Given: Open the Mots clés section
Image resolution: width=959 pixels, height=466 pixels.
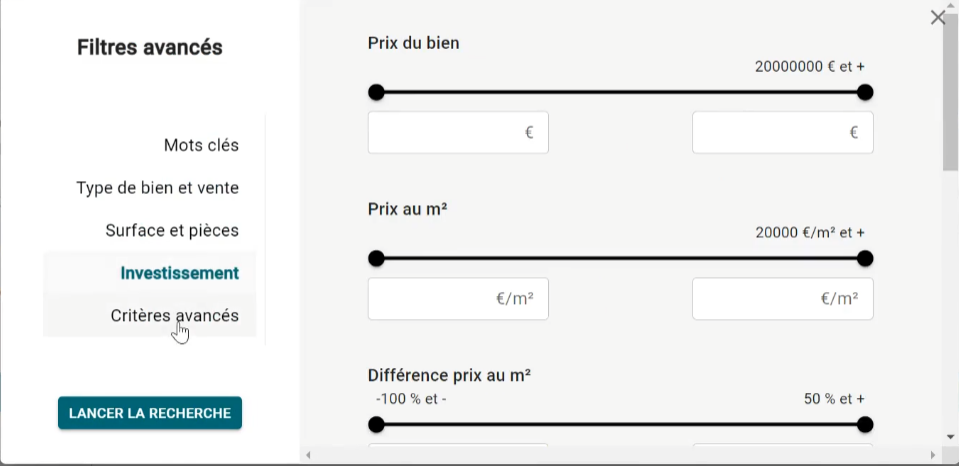Looking at the screenshot, I should [201, 145].
